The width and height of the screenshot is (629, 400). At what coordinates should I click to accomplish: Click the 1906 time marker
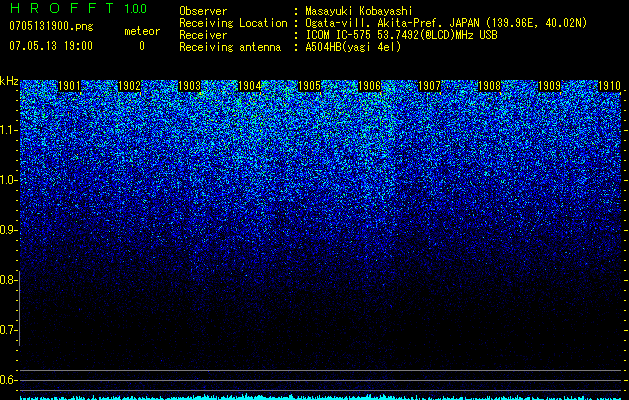coord(369,86)
